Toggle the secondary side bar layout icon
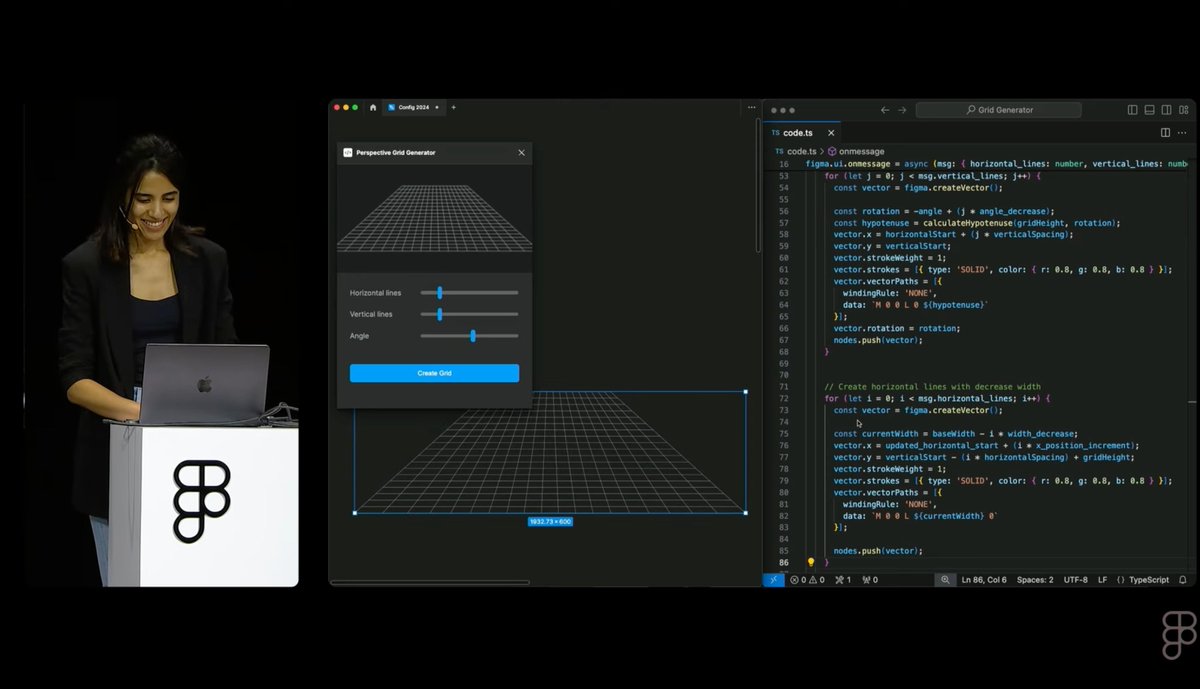 tap(1166, 110)
